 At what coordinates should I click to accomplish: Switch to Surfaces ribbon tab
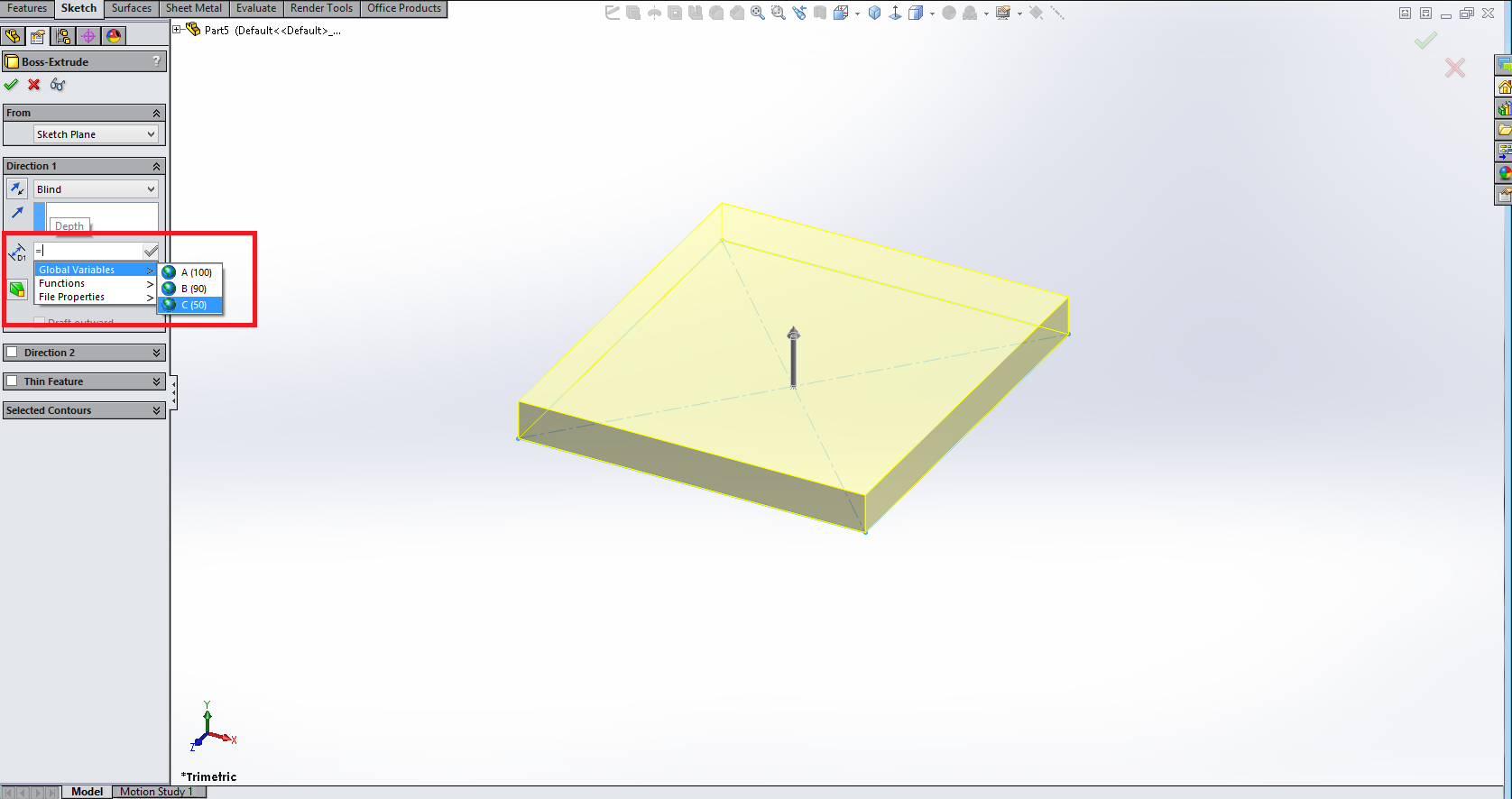tap(132, 8)
